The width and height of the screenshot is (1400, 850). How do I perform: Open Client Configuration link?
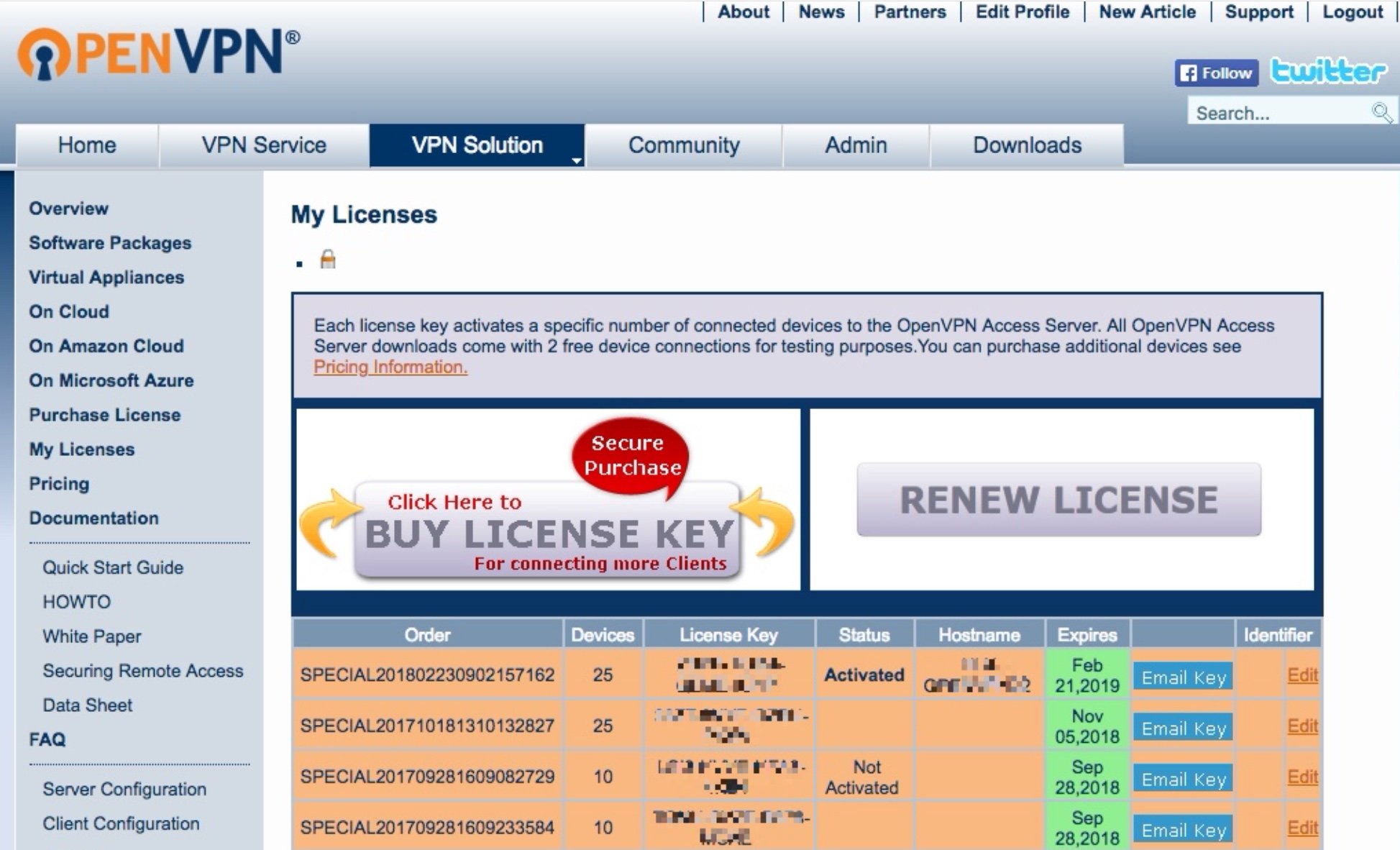121,824
